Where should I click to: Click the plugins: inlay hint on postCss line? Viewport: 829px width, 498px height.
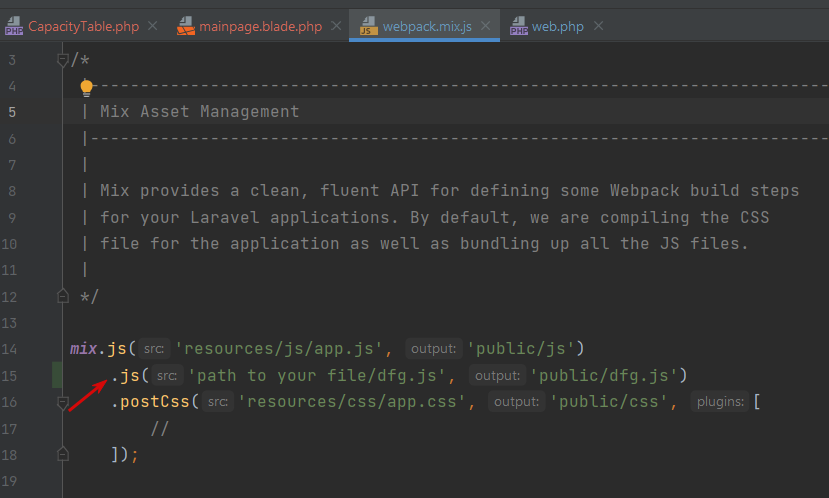click(719, 402)
